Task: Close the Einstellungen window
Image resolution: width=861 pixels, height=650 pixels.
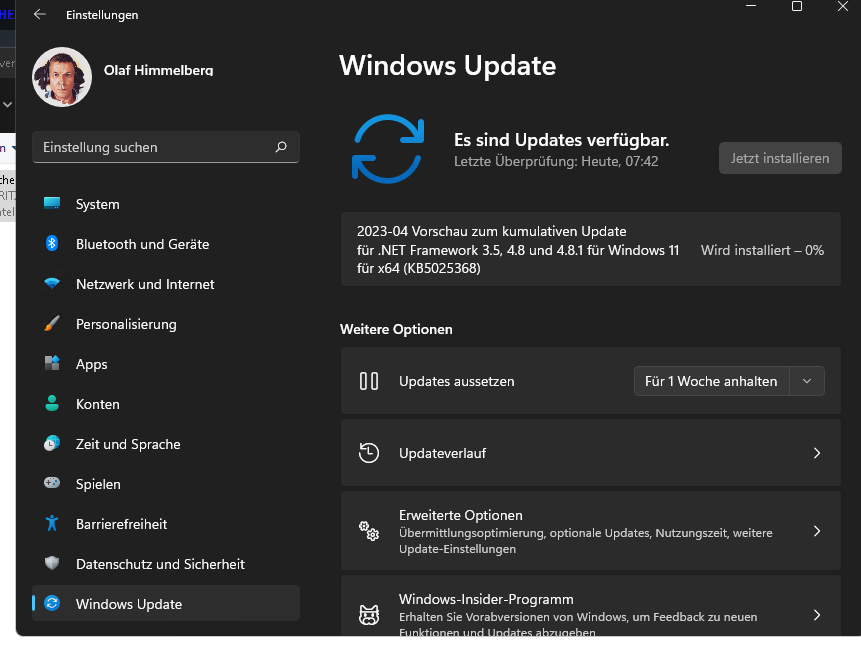Action: pyautogui.click(x=843, y=6)
